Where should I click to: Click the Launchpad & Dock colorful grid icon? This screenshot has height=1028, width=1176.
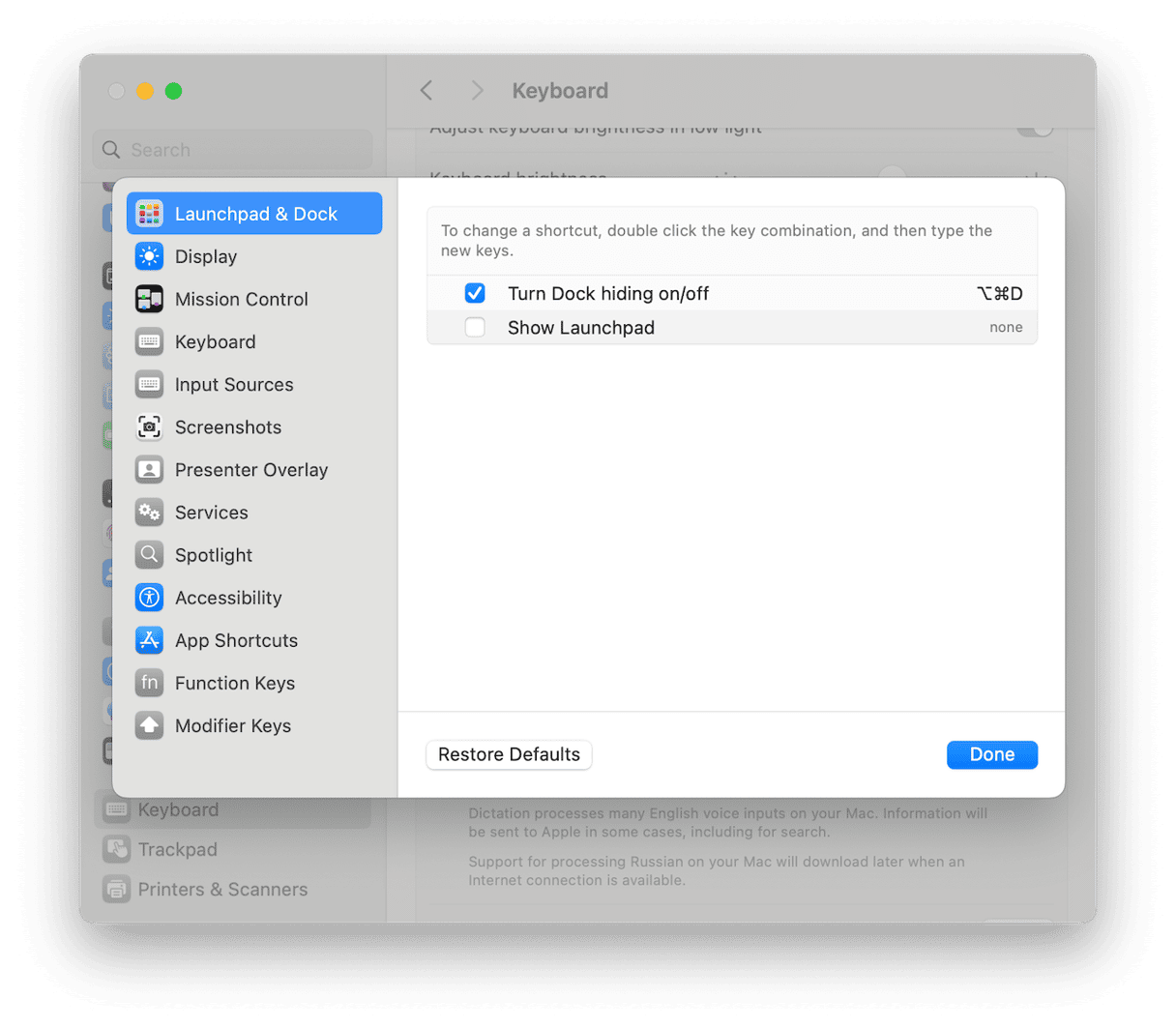[149, 214]
